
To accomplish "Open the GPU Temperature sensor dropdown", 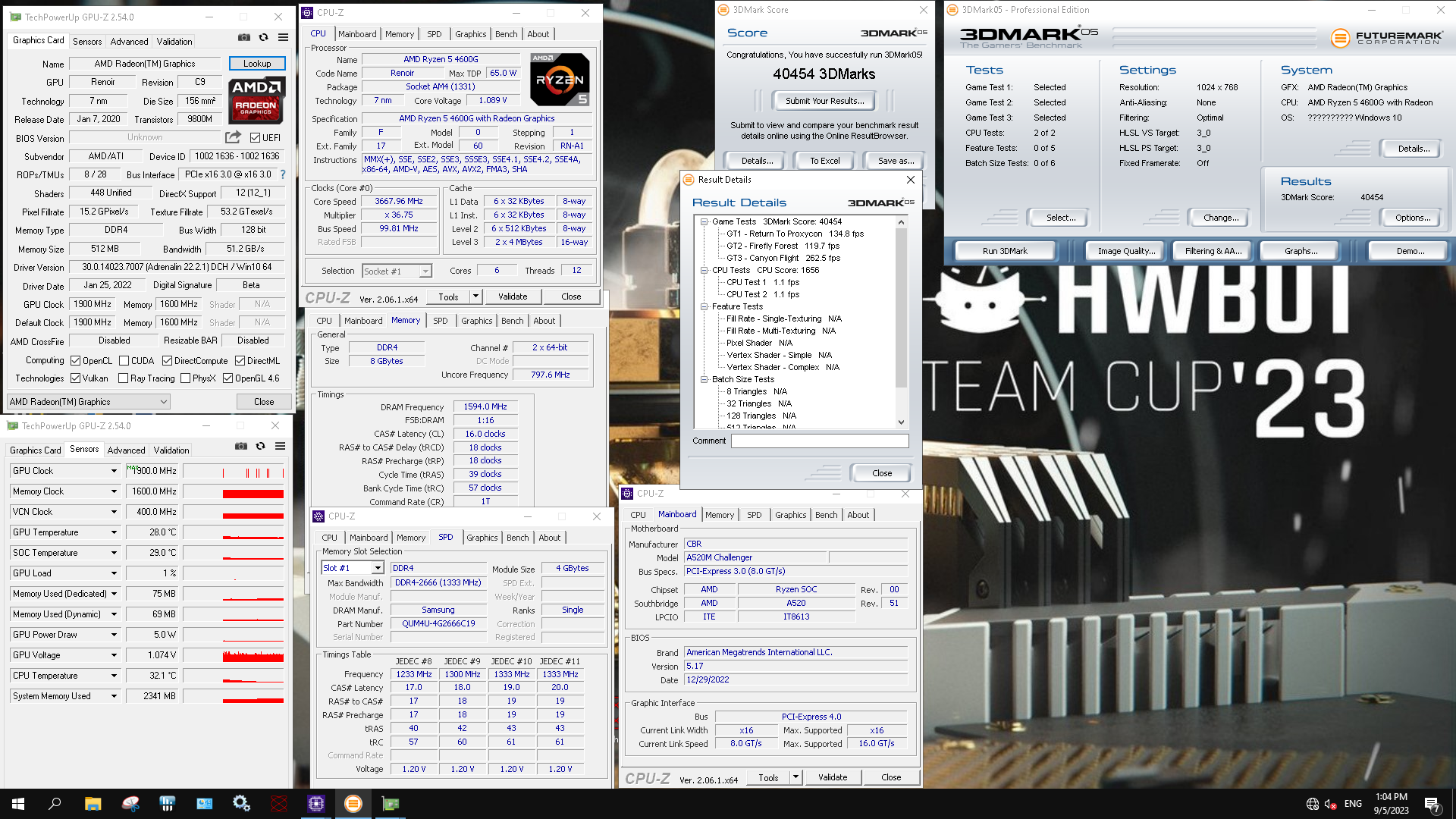I will (x=114, y=532).
